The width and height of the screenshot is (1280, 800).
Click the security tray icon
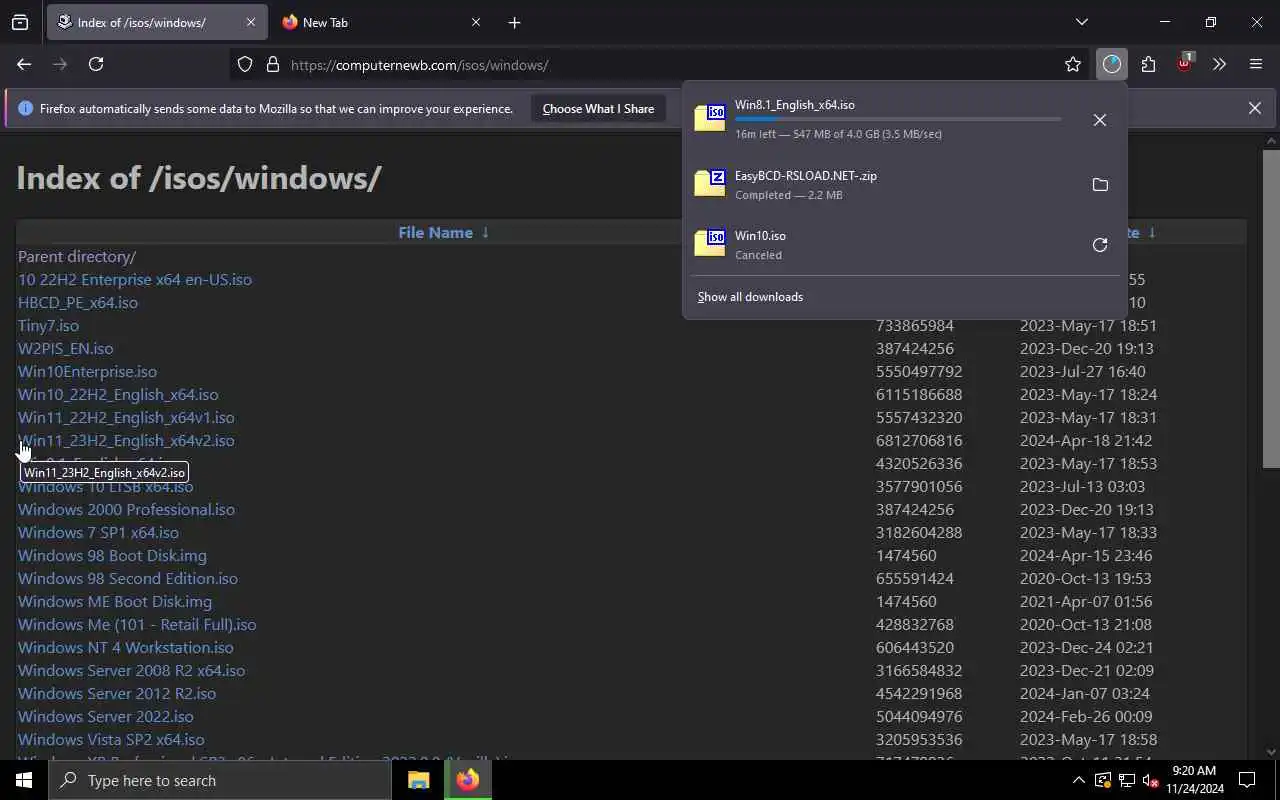[x=1103, y=780]
